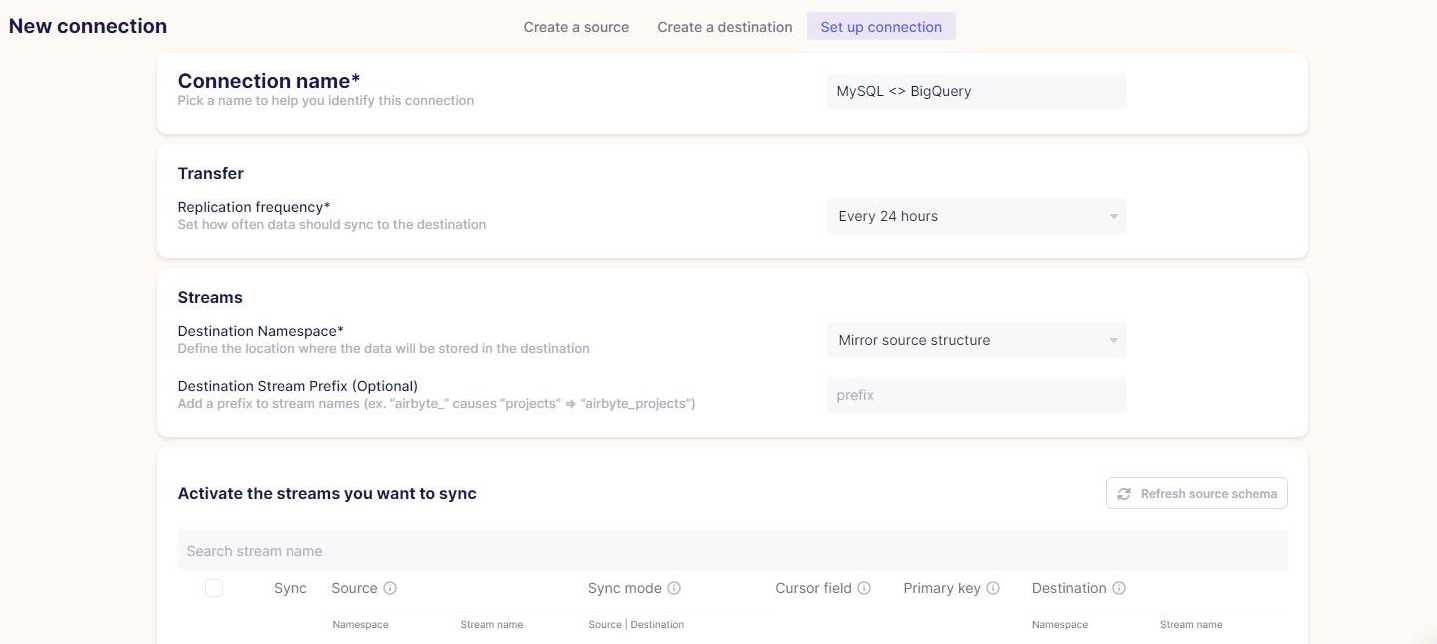
Task: Click the Sync mode info icon
Action: [x=675, y=588]
